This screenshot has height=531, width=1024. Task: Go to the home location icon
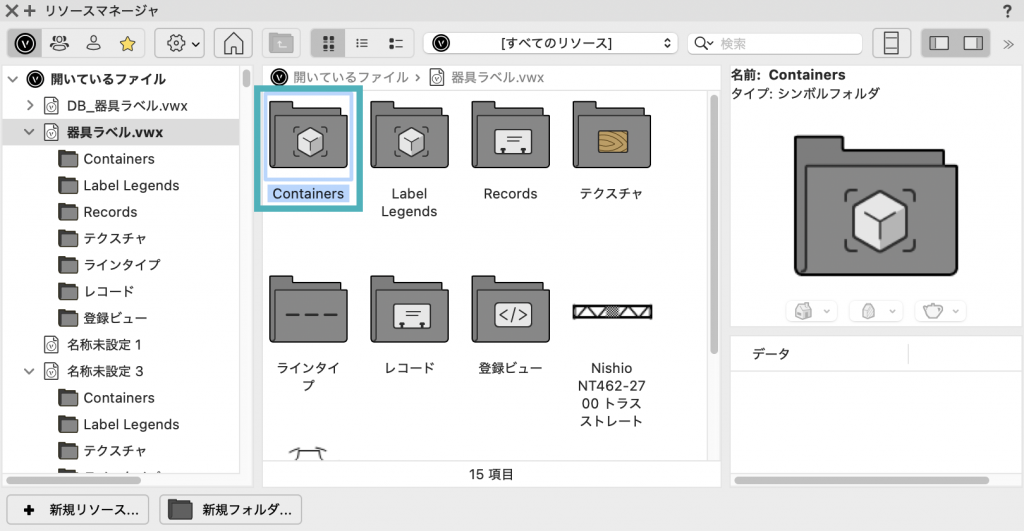233,43
